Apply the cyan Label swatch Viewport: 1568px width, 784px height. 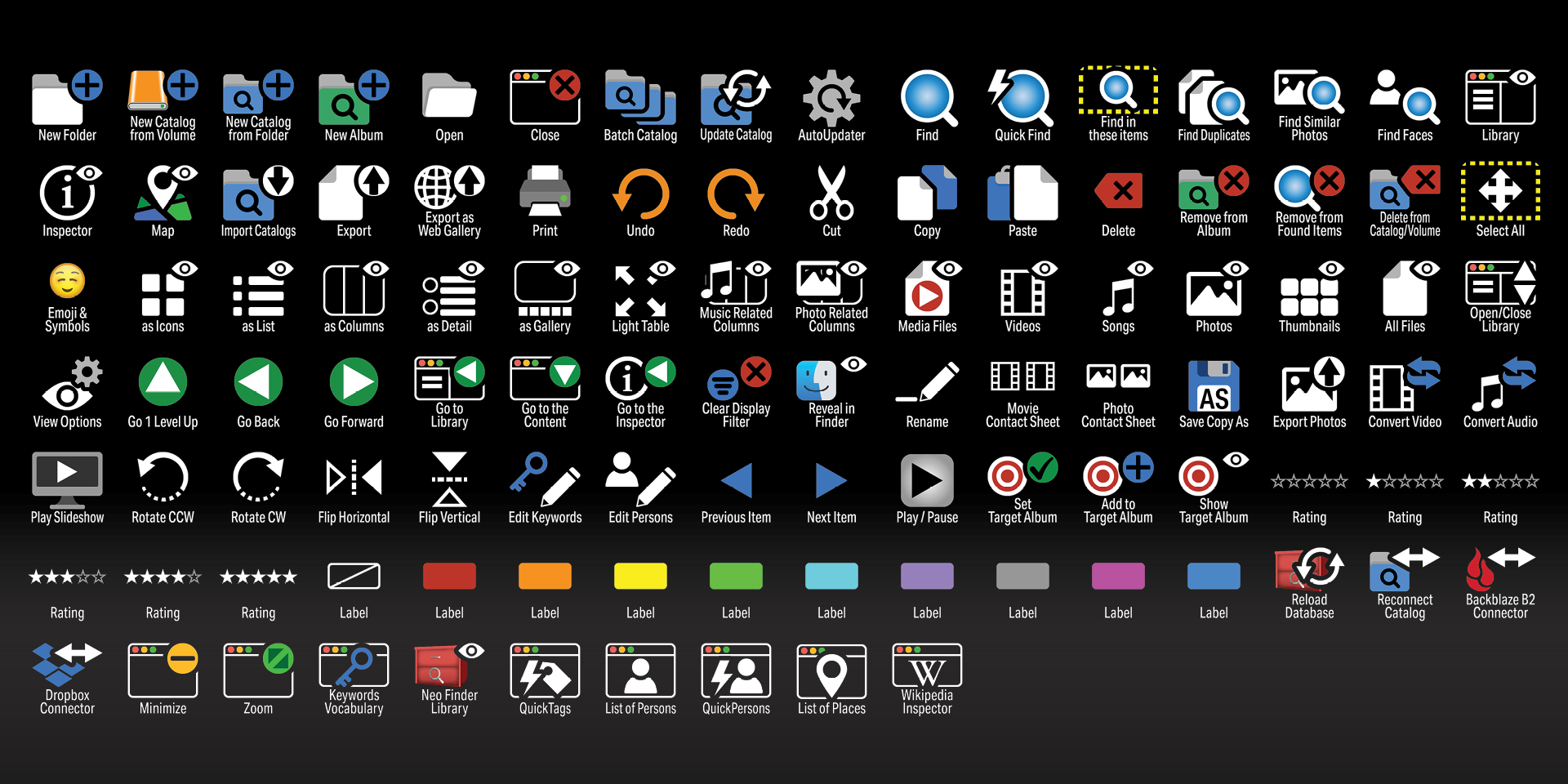[831, 576]
